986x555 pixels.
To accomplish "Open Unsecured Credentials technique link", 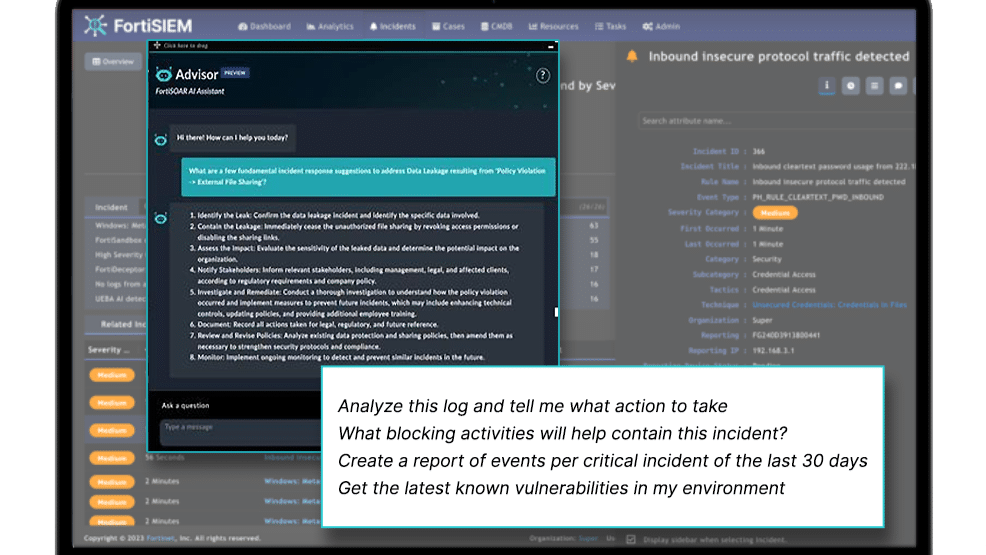I will click(x=829, y=305).
